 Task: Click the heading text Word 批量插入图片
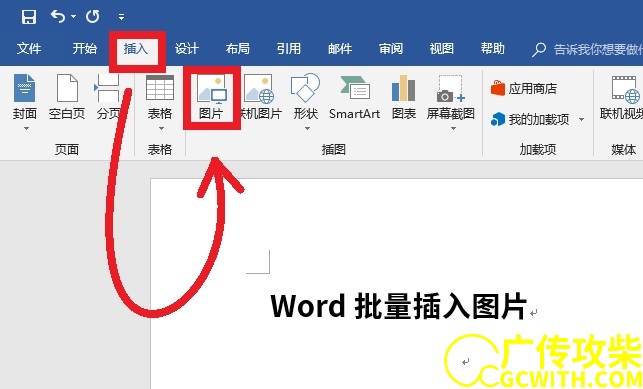coord(399,306)
